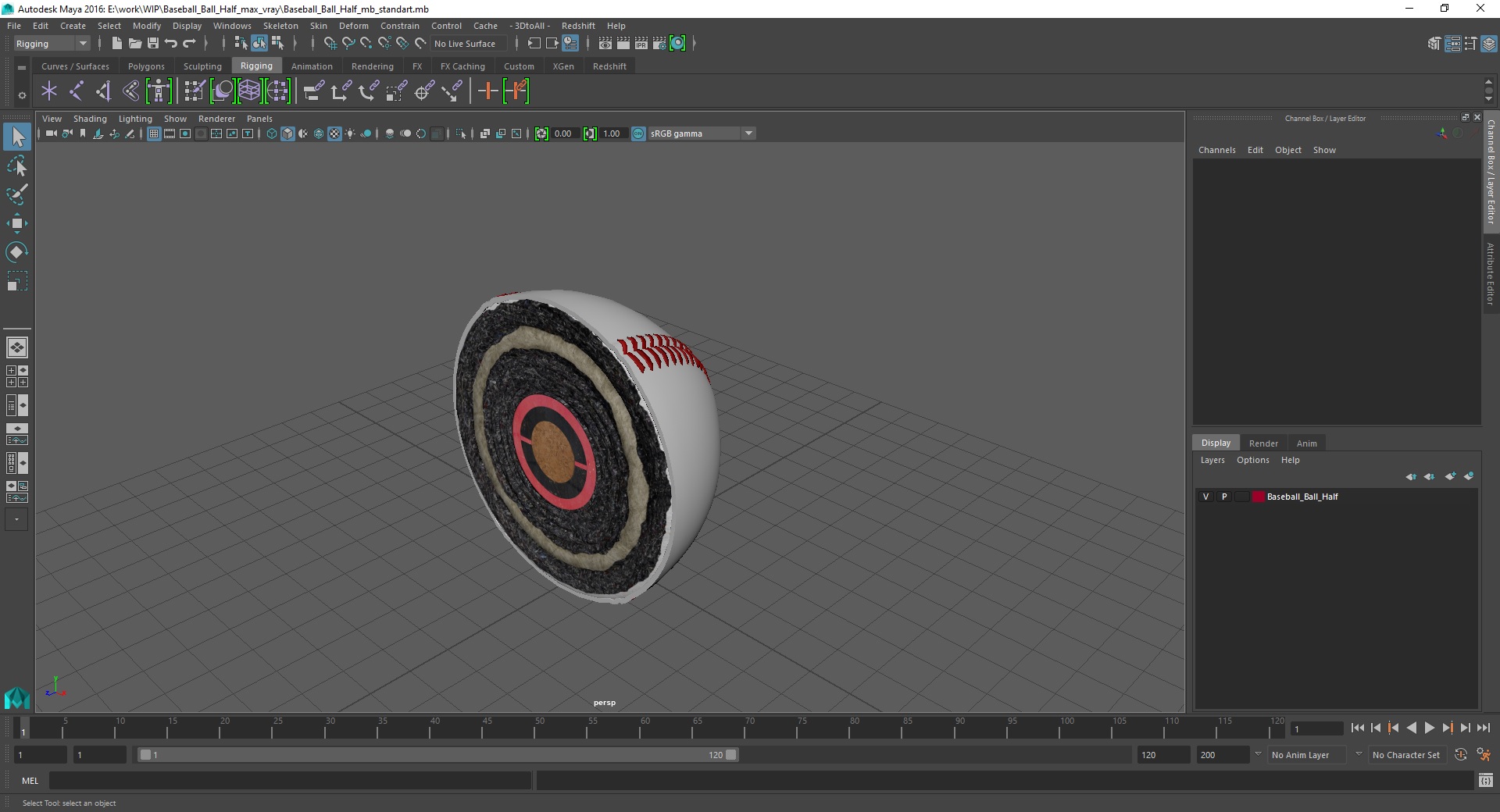Image resolution: width=1500 pixels, height=812 pixels.
Task: Click the New Scene icon
Action: coord(116,44)
